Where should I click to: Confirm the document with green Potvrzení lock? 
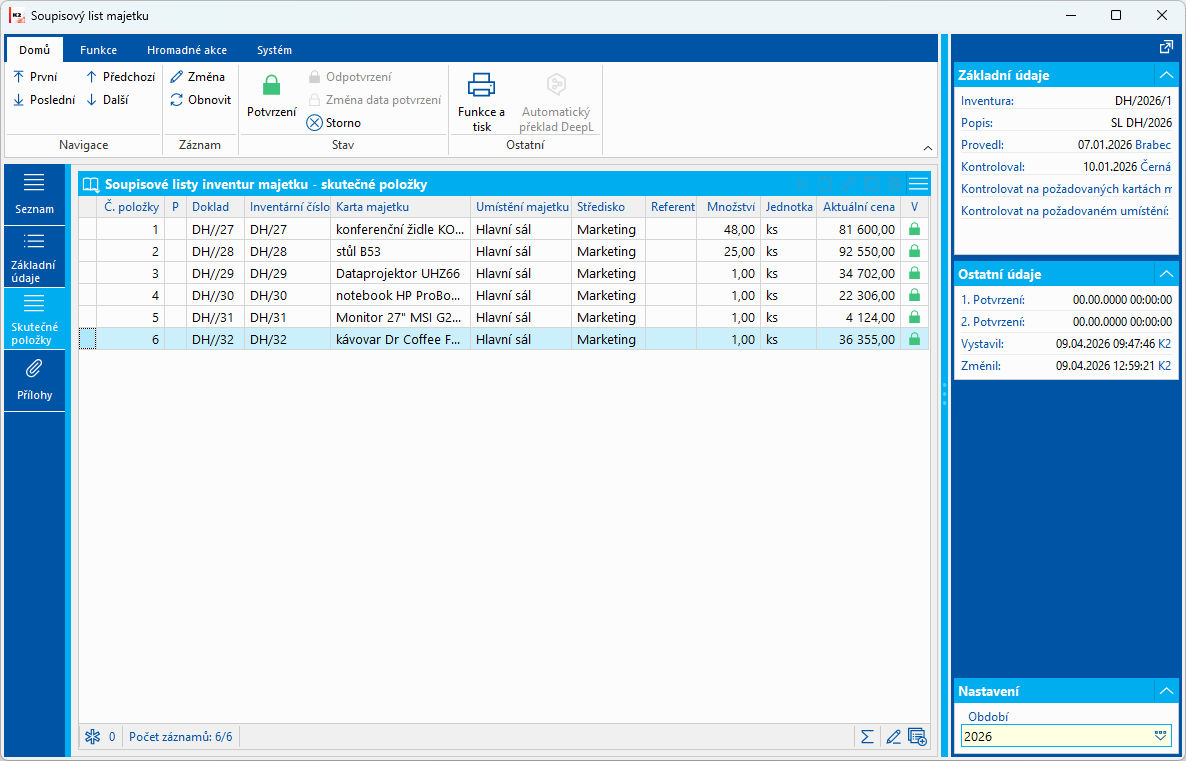tap(272, 96)
